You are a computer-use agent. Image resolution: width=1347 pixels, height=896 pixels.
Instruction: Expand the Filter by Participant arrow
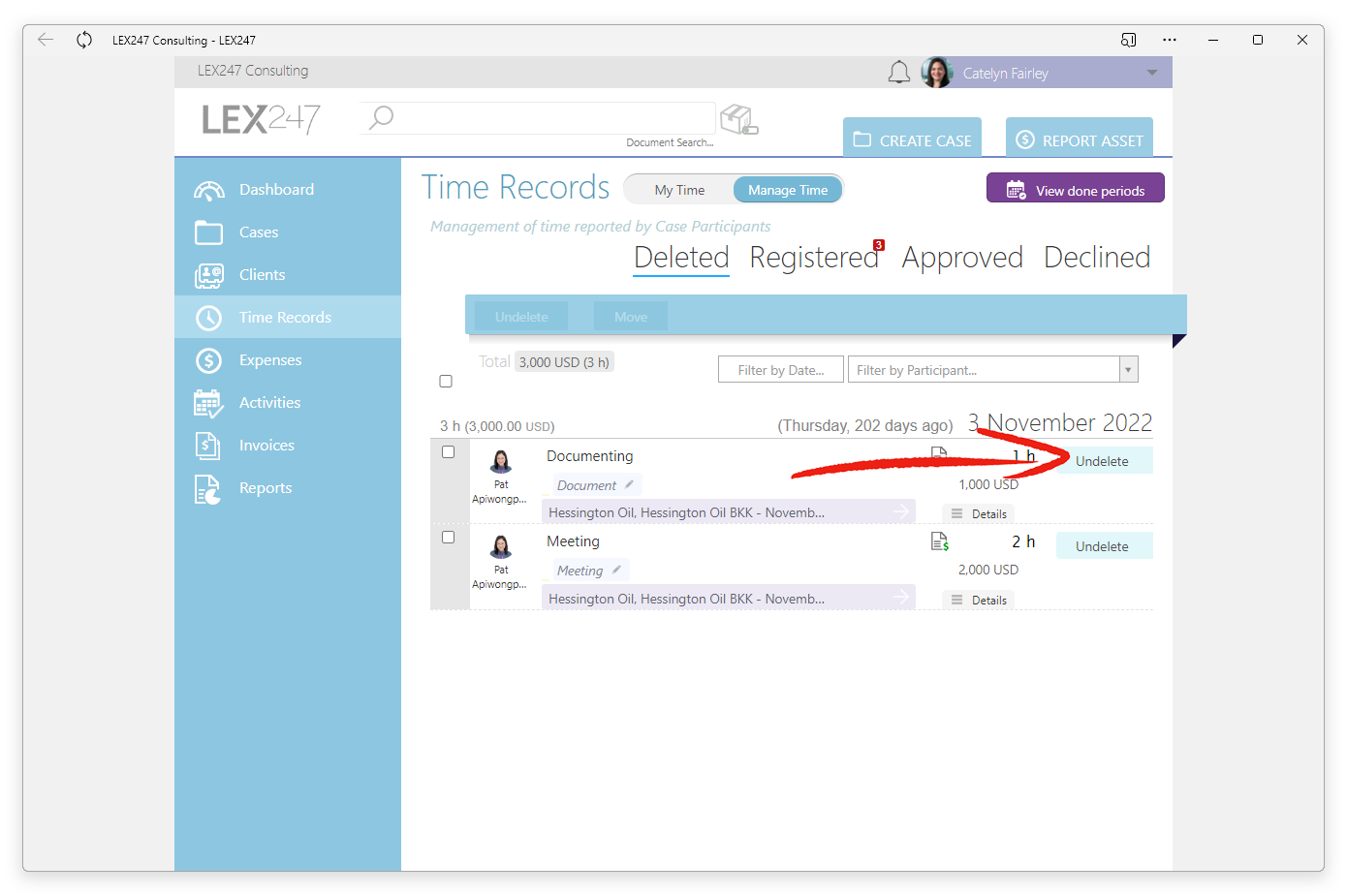(x=1128, y=369)
